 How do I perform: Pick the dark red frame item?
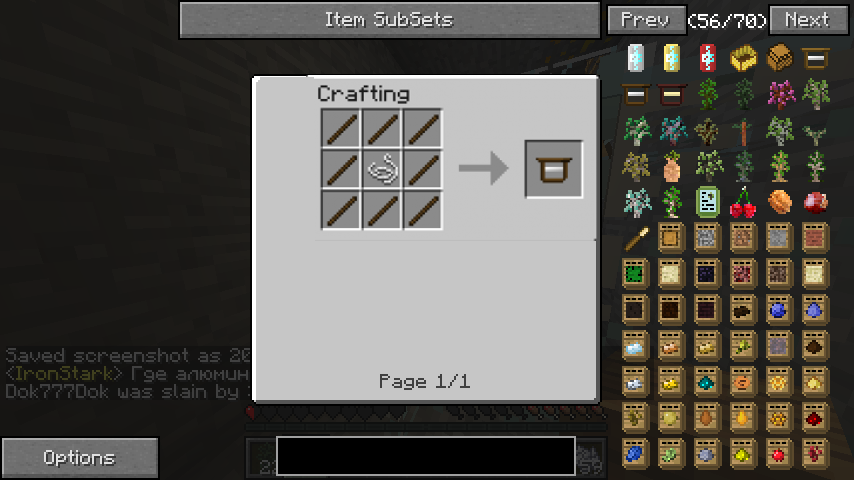pyautogui.click(x=672, y=94)
